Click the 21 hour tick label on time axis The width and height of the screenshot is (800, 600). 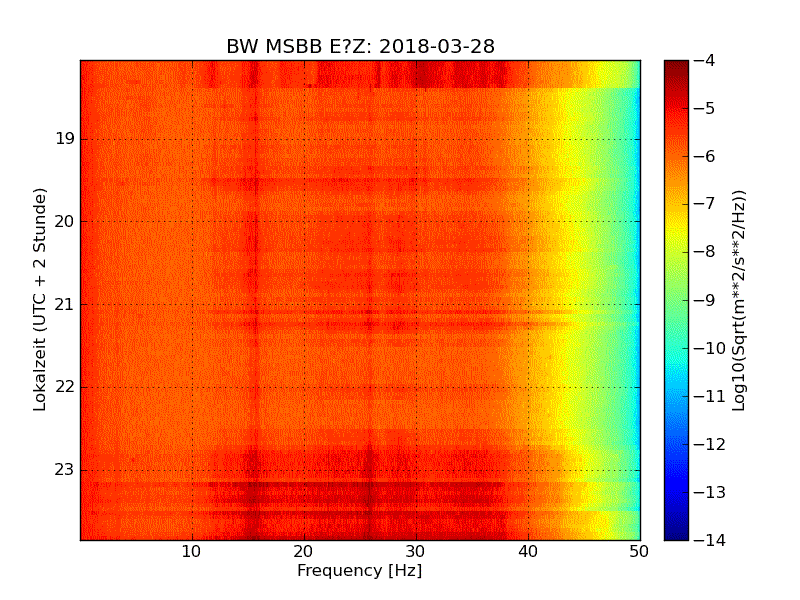[x=63, y=304]
